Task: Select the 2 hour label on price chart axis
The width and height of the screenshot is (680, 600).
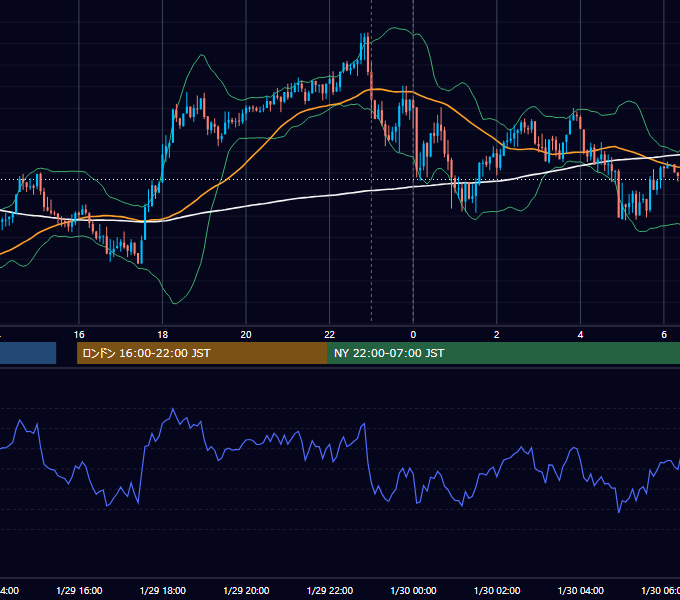Action: (x=497, y=335)
